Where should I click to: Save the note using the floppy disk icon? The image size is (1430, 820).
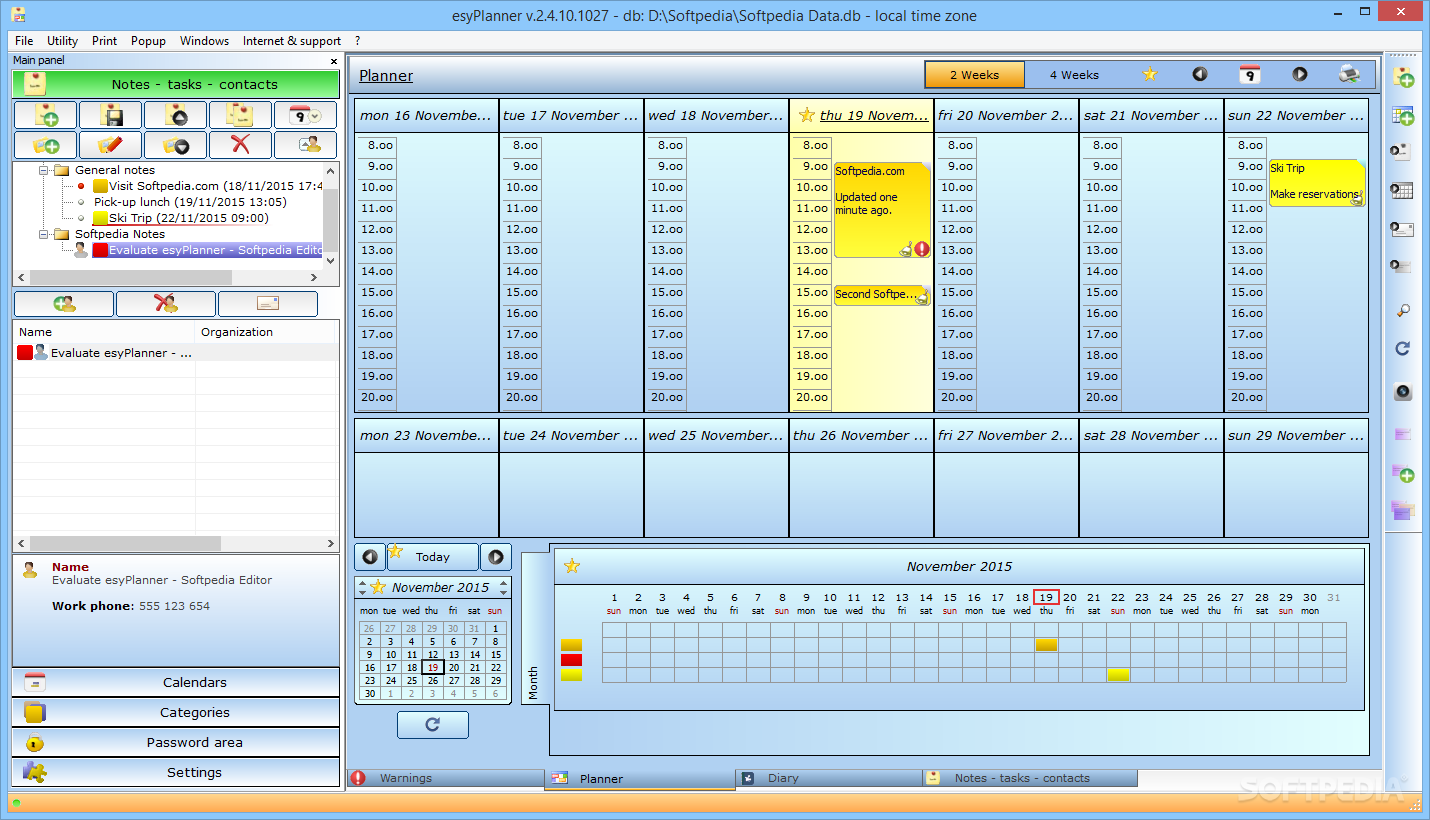[110, 115]
